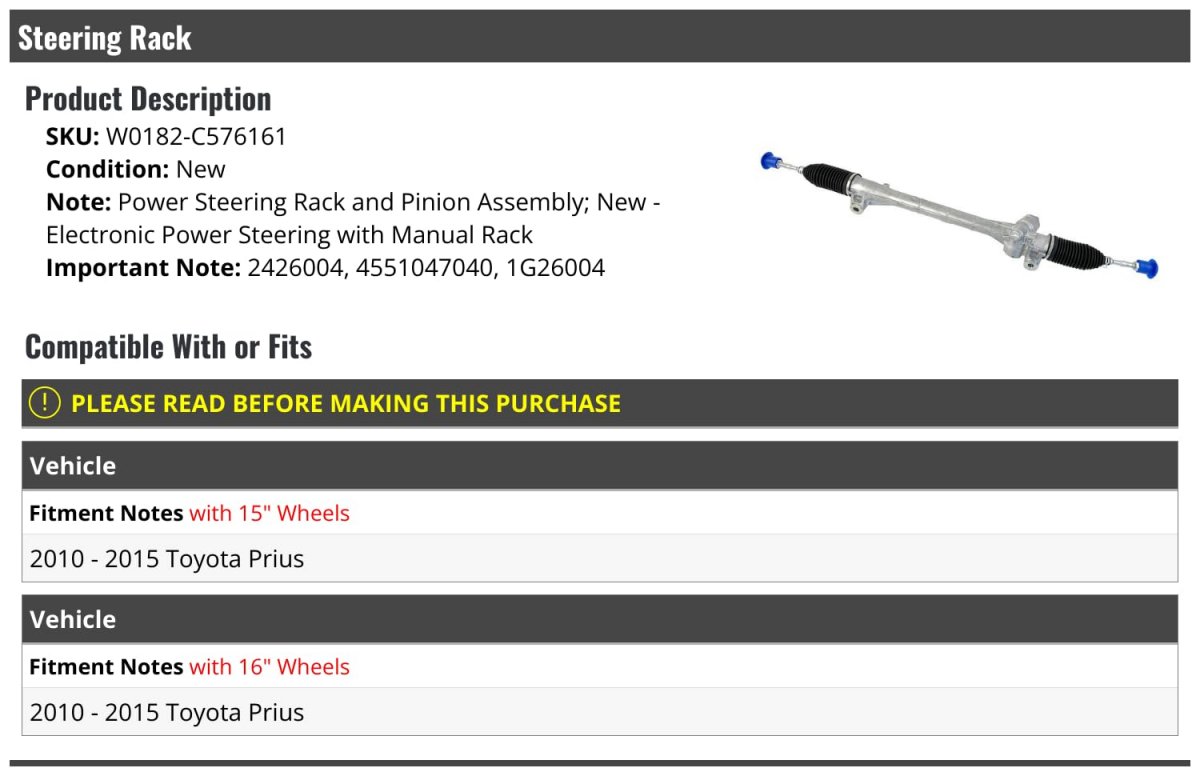Image resolution: width=1200 pixels, height=776 pixels.
Task: Click the Note about Power Steering Rack
Action: click(353, 218)
